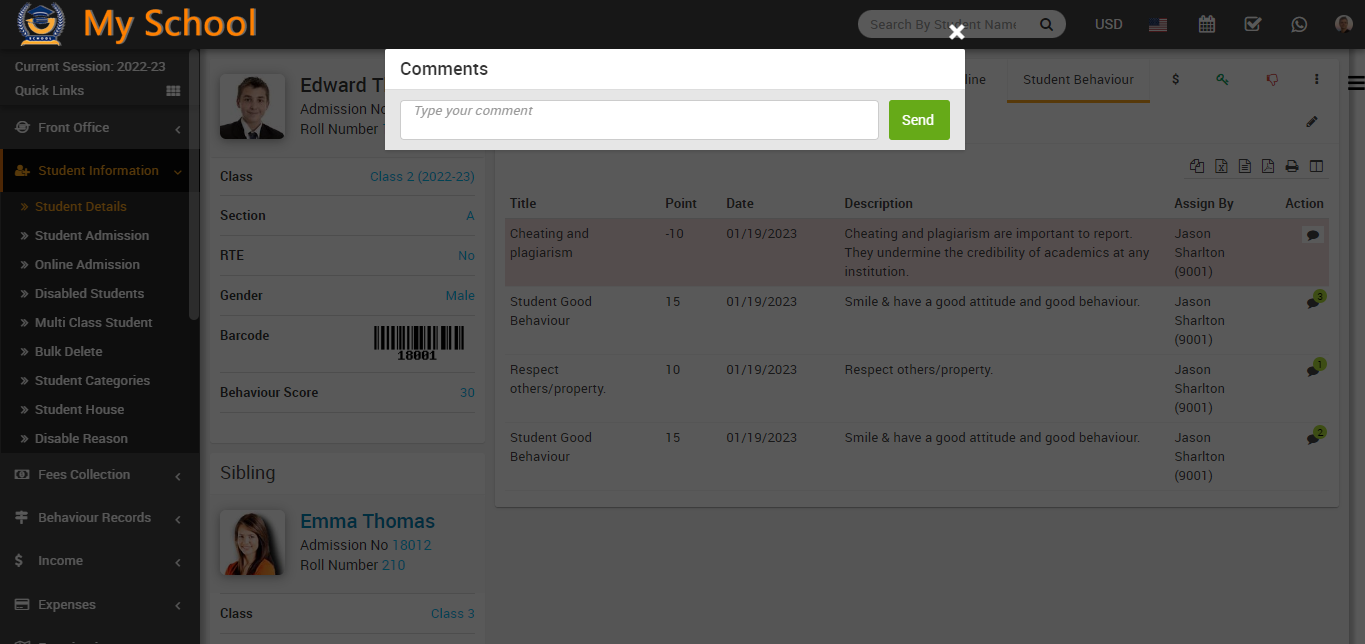Export table using the Excel icon
1365x644 pixels.
click(1221, 166)
